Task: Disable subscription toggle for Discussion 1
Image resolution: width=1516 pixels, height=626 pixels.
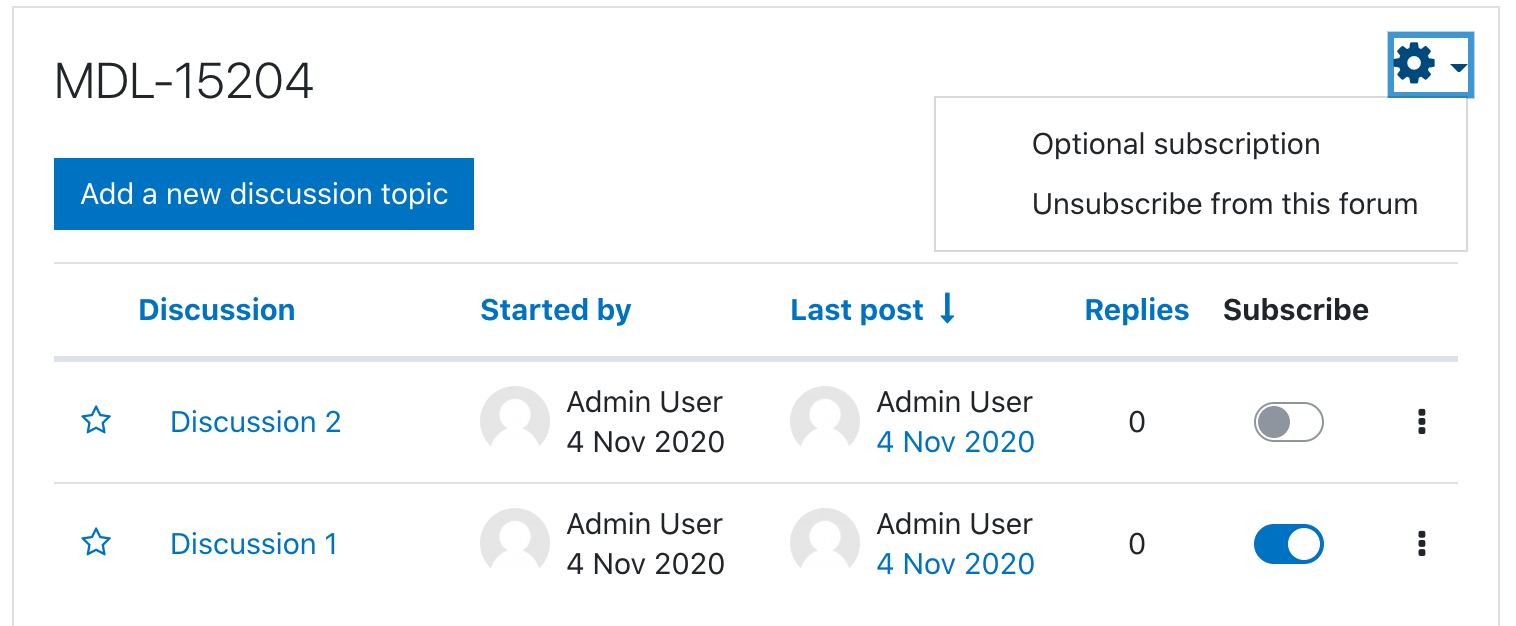Action: pyautogui.click(x=1288, y=544)
